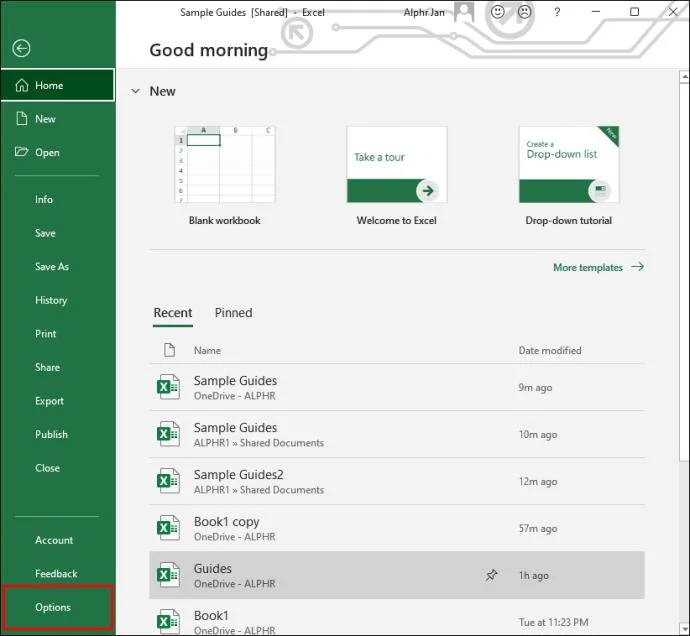Click the vertical scrollbar up arrow

[684, 77]
